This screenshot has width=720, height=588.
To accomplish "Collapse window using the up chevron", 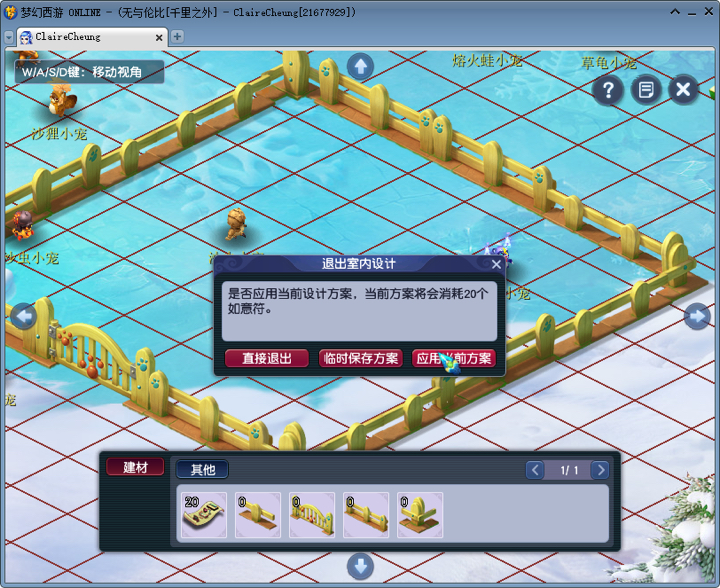I will click(675, 12).
